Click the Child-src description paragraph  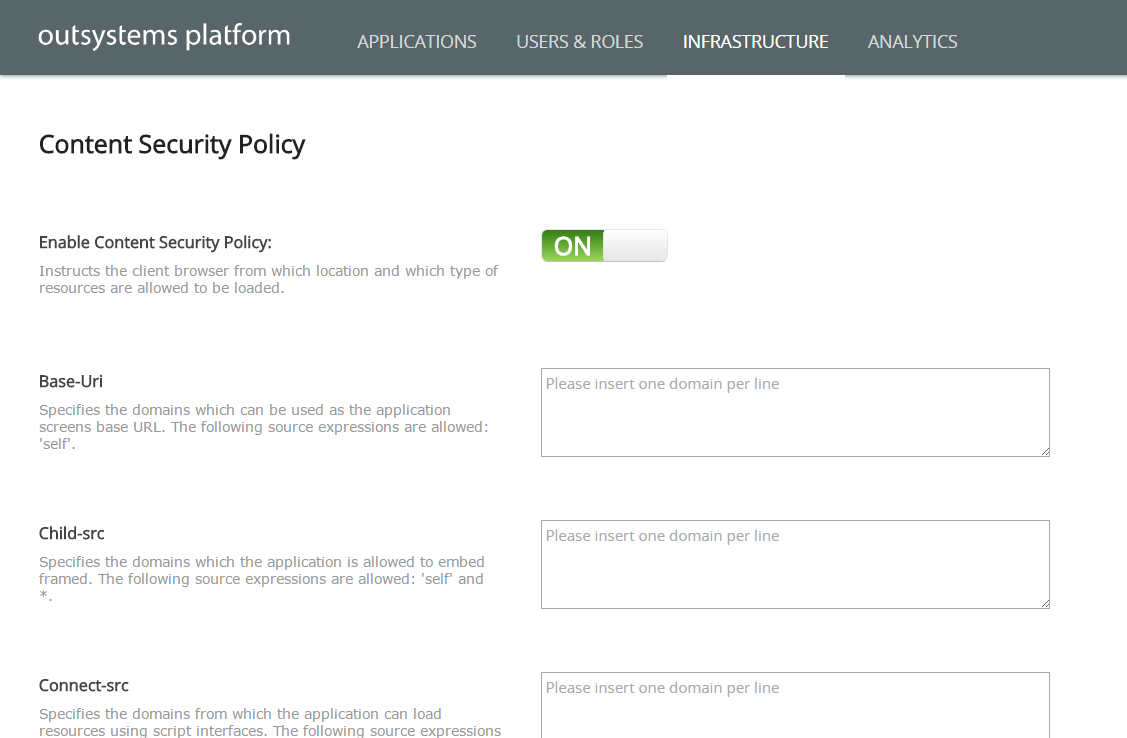tap(261, 579)
